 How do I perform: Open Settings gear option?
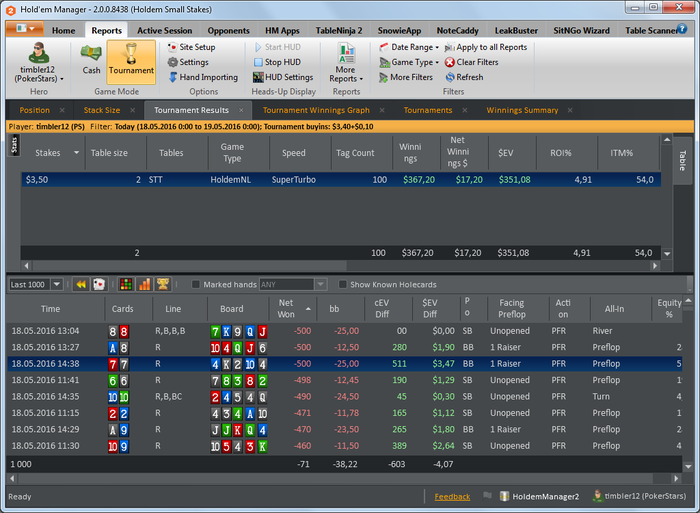(188, 62)
